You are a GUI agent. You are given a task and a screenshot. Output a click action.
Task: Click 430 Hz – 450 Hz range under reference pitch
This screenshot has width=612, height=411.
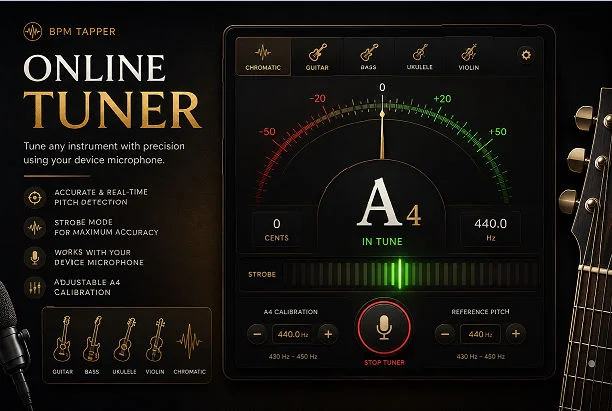(x=480, y=356)
